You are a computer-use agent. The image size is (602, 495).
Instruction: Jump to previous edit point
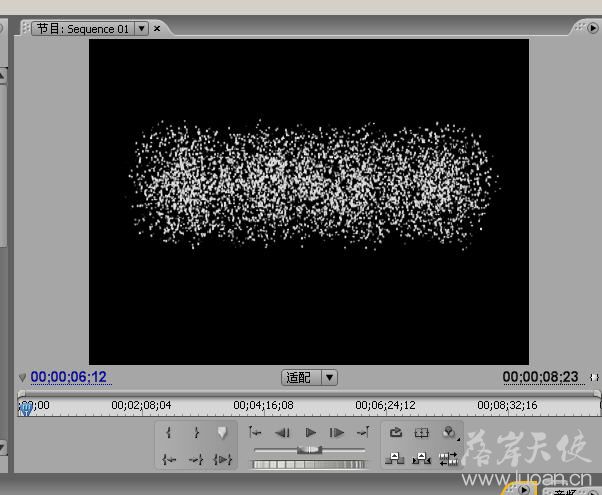tap(255, 433)
